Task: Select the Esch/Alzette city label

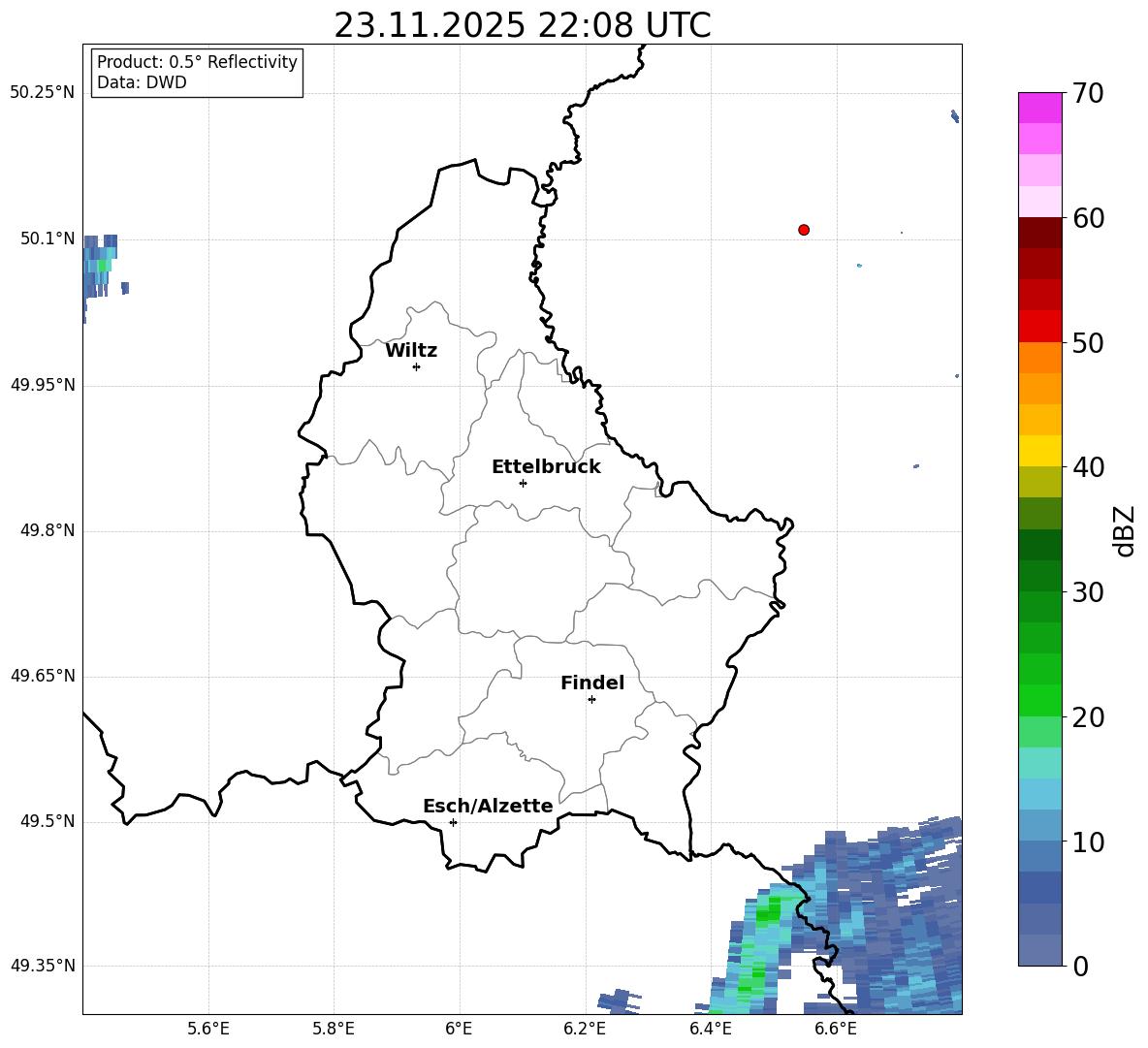Action: click(488, 806)
